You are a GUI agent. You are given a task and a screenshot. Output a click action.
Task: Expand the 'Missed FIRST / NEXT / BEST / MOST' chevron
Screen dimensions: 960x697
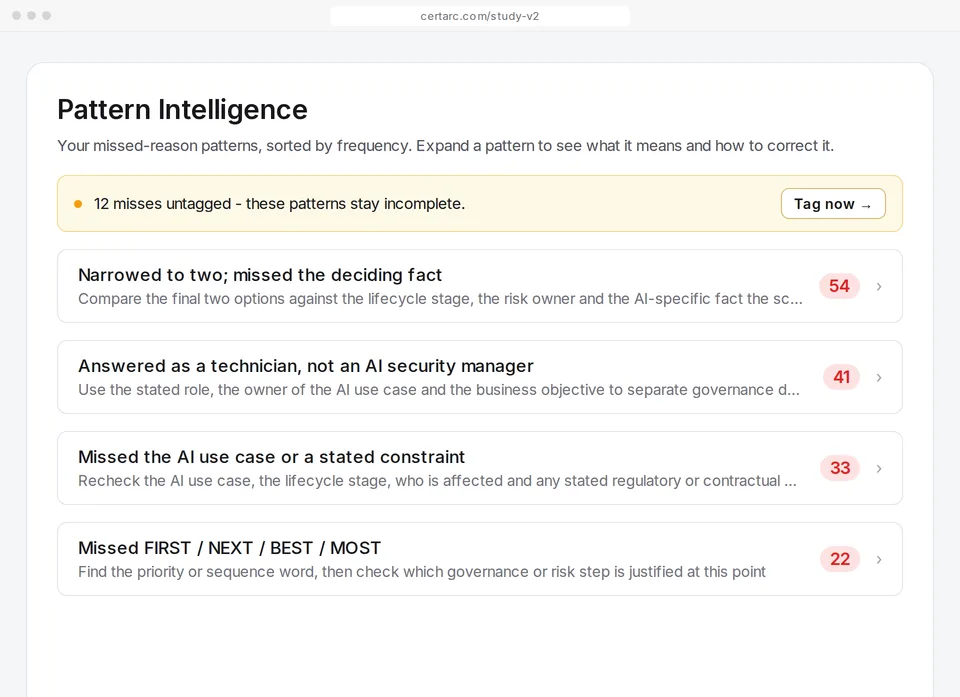879,559
